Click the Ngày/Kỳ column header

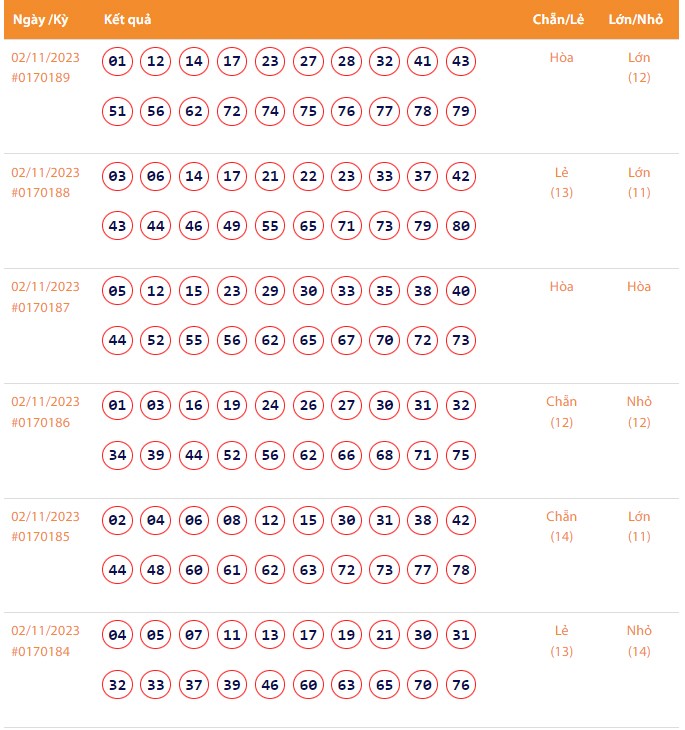click(40, 20)
